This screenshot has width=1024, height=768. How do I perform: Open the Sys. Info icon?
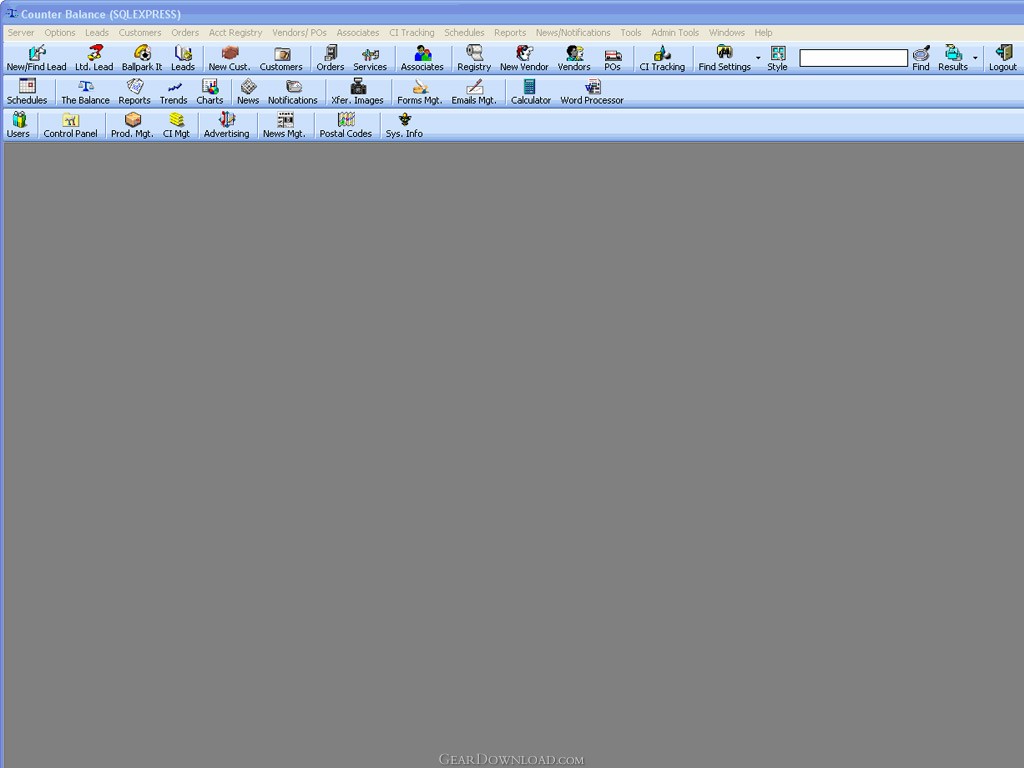click(x=404, y=125)
